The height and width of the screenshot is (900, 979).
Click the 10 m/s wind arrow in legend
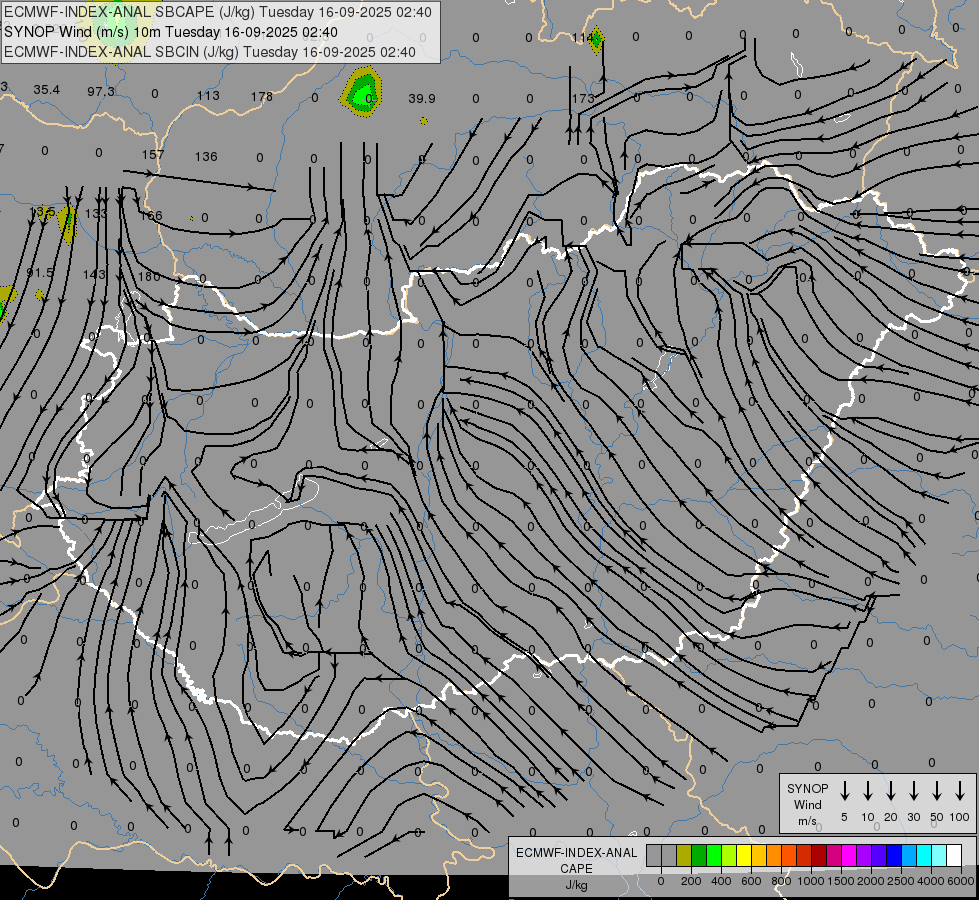tap(868, 791)
